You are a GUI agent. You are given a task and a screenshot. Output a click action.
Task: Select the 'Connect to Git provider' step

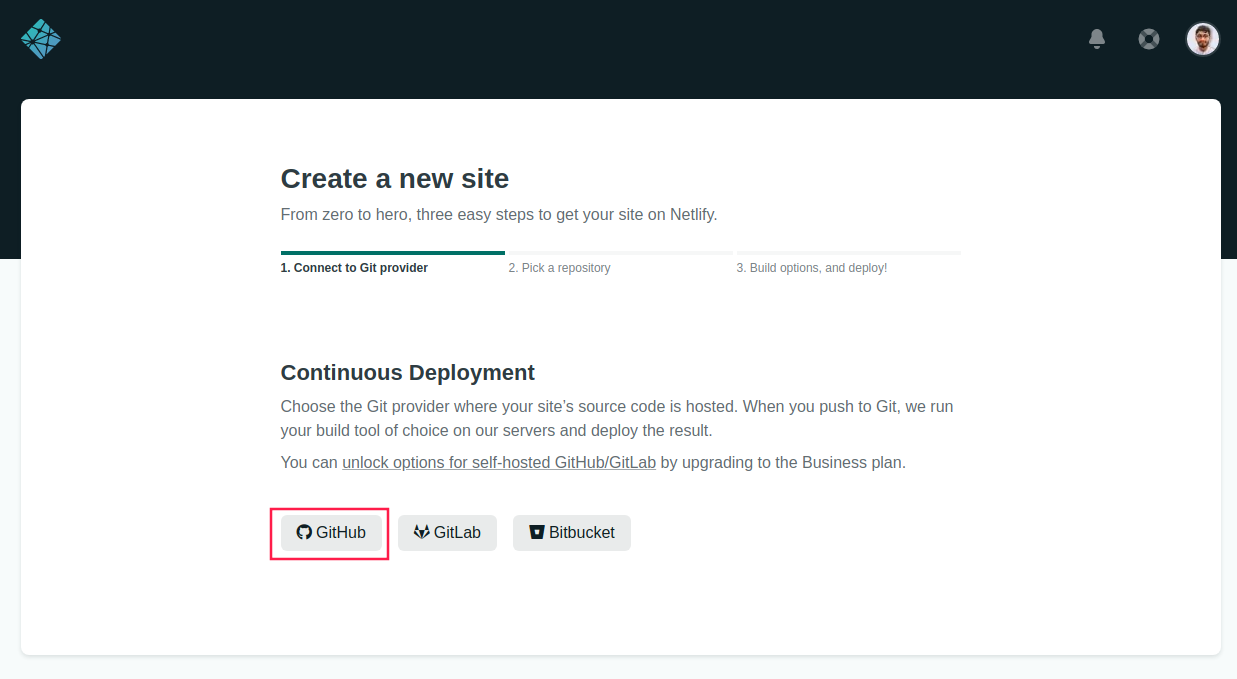pos(354,268)
